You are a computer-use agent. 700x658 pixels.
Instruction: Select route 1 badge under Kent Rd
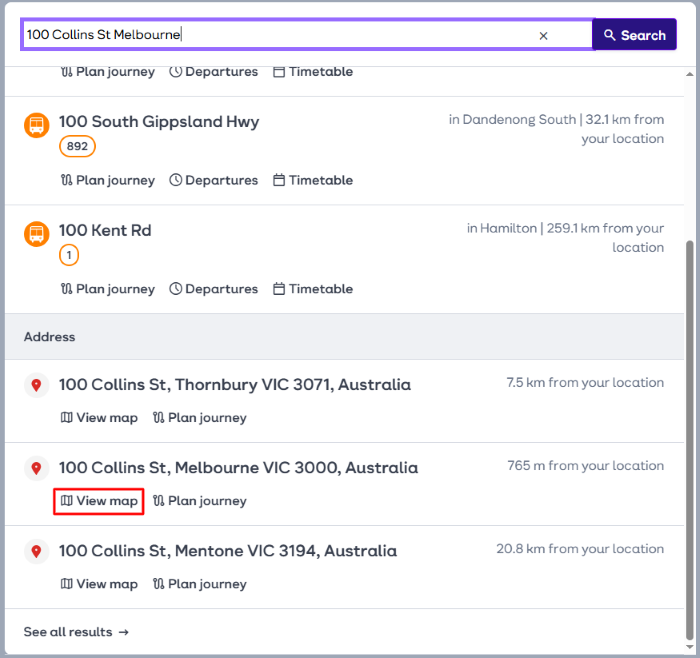69,256
